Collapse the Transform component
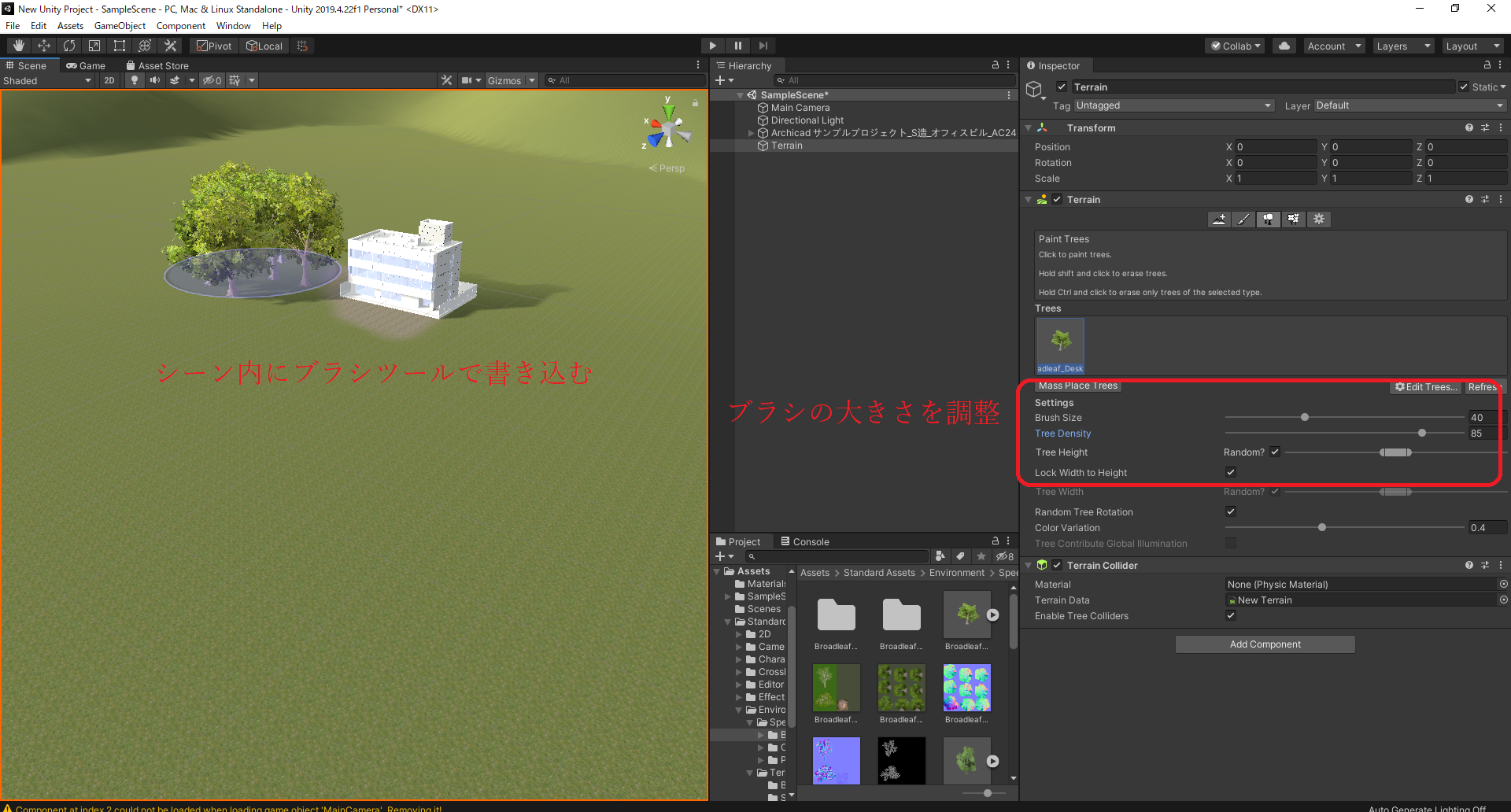This screenshot has height=812, width=1511. click(1028, 127)
